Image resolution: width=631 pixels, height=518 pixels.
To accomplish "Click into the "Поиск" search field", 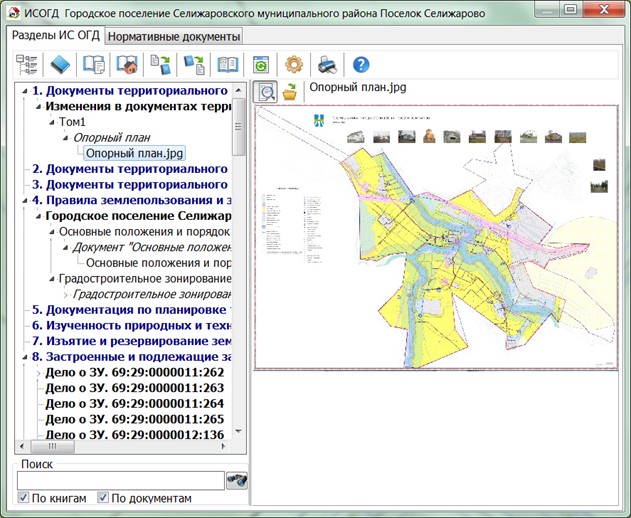I will pos(120,480).
